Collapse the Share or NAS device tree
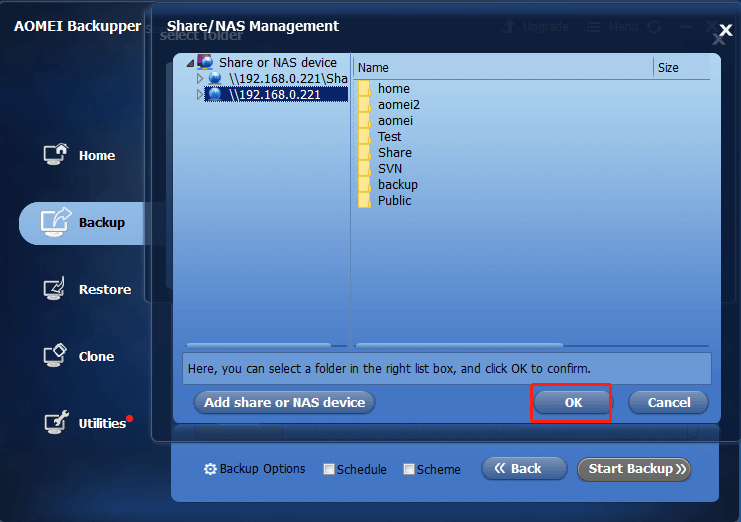 (190, 63)
